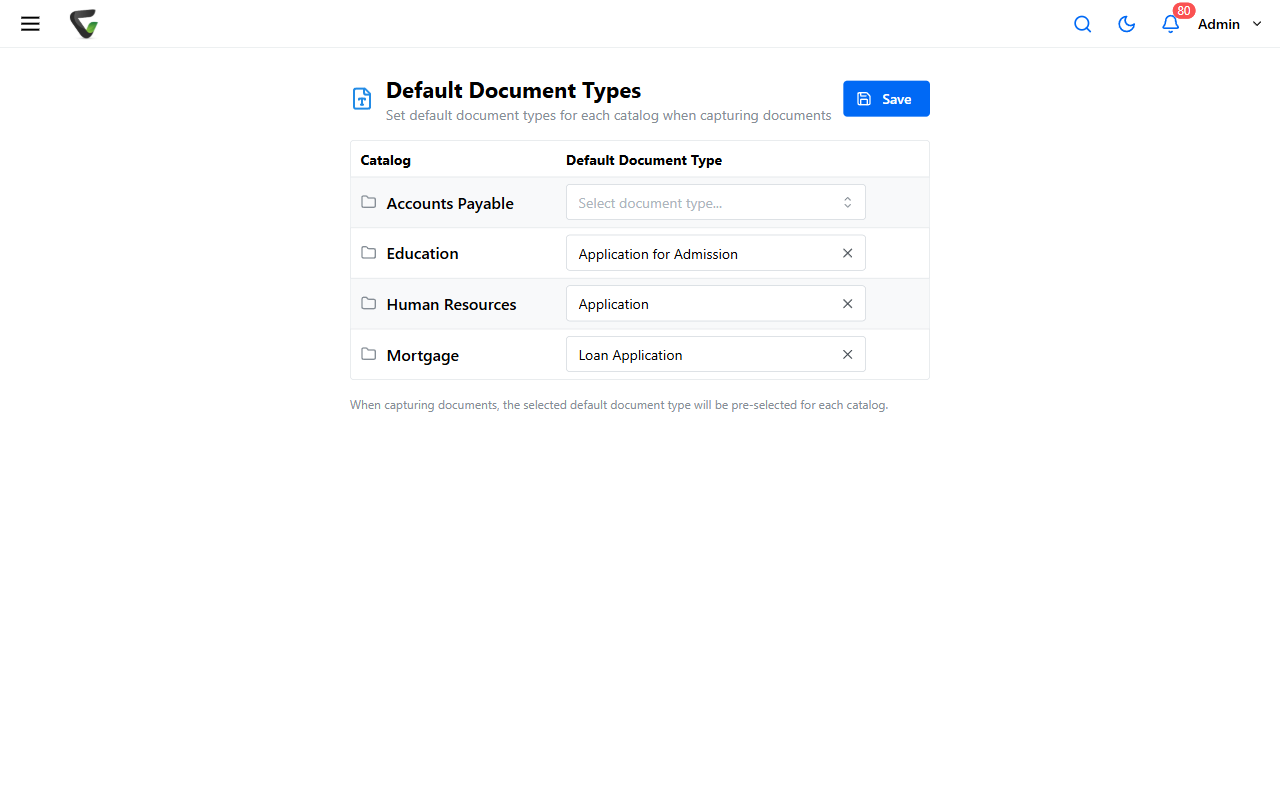
Task: Open the search magnifier icon
Action: click(1082, 24)
